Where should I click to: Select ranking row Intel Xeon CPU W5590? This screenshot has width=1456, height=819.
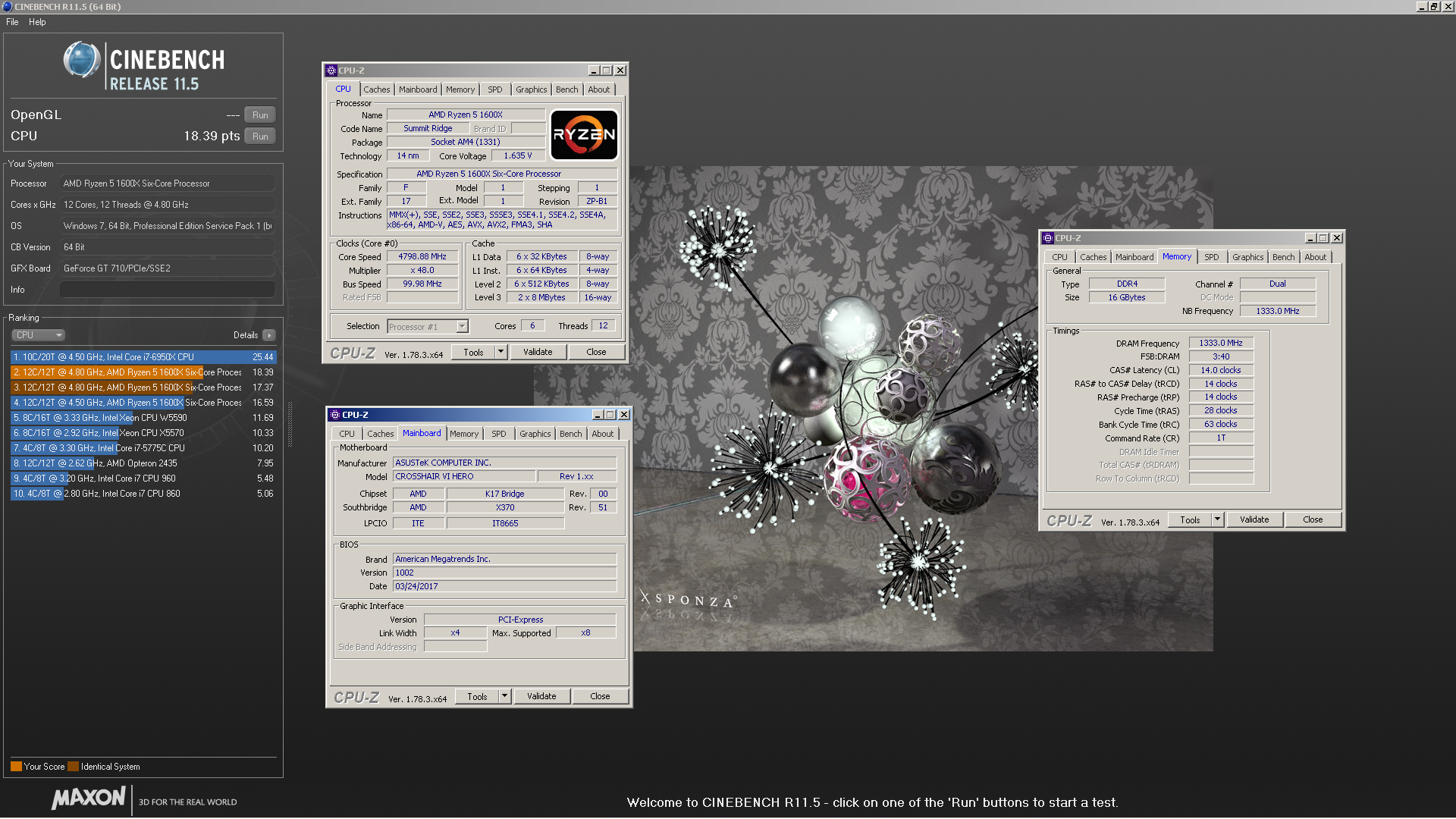(143, 418)
